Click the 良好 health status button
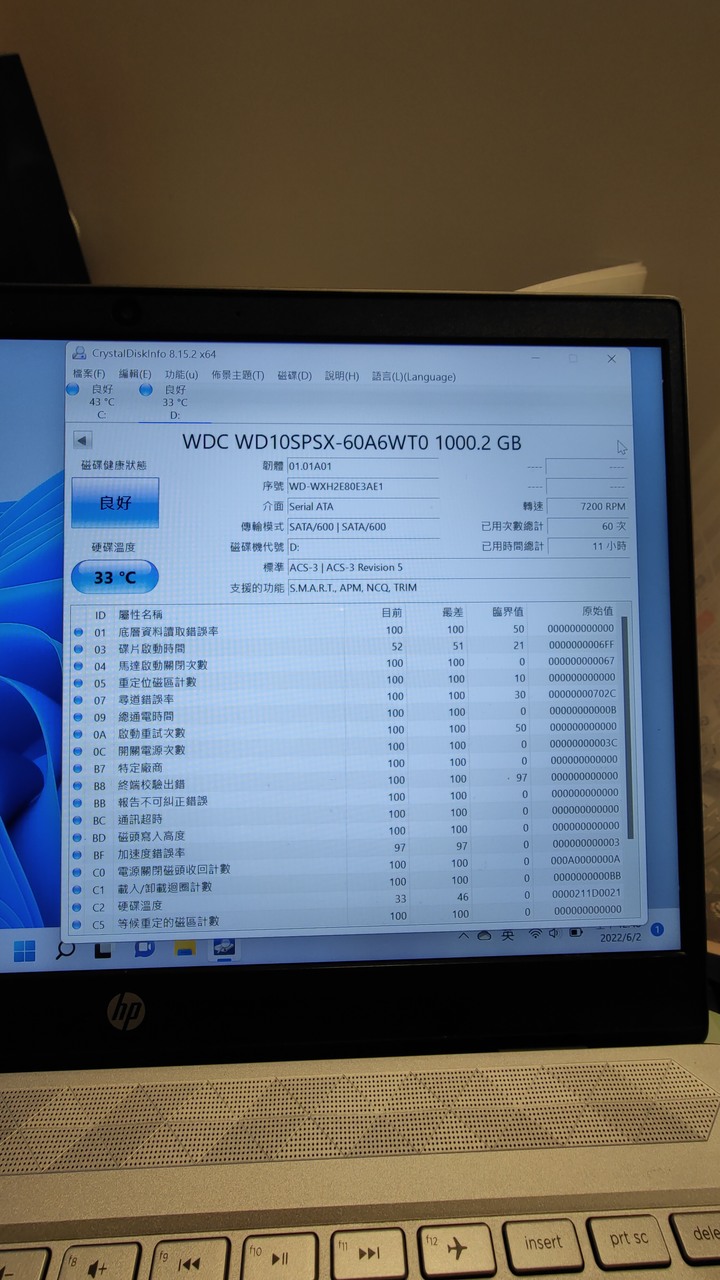The image size is (720, 1280). coord(115,502)
